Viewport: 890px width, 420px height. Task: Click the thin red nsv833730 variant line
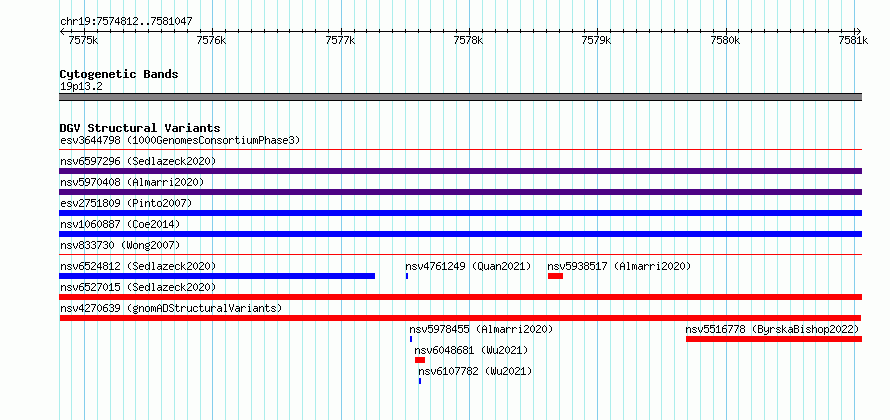tap(460, 255)
